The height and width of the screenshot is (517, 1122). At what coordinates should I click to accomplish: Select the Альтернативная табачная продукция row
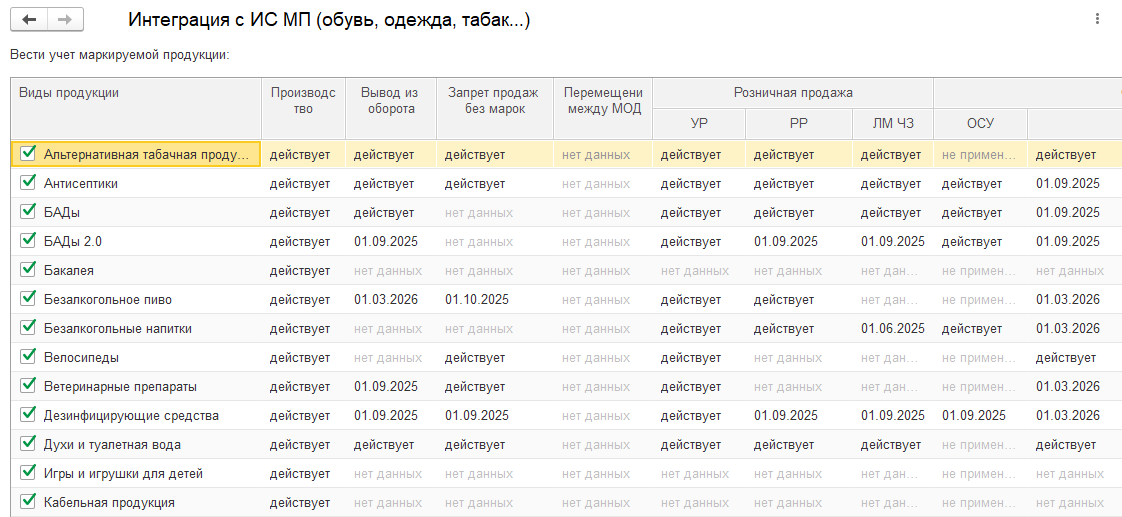[x=145, y=154]
